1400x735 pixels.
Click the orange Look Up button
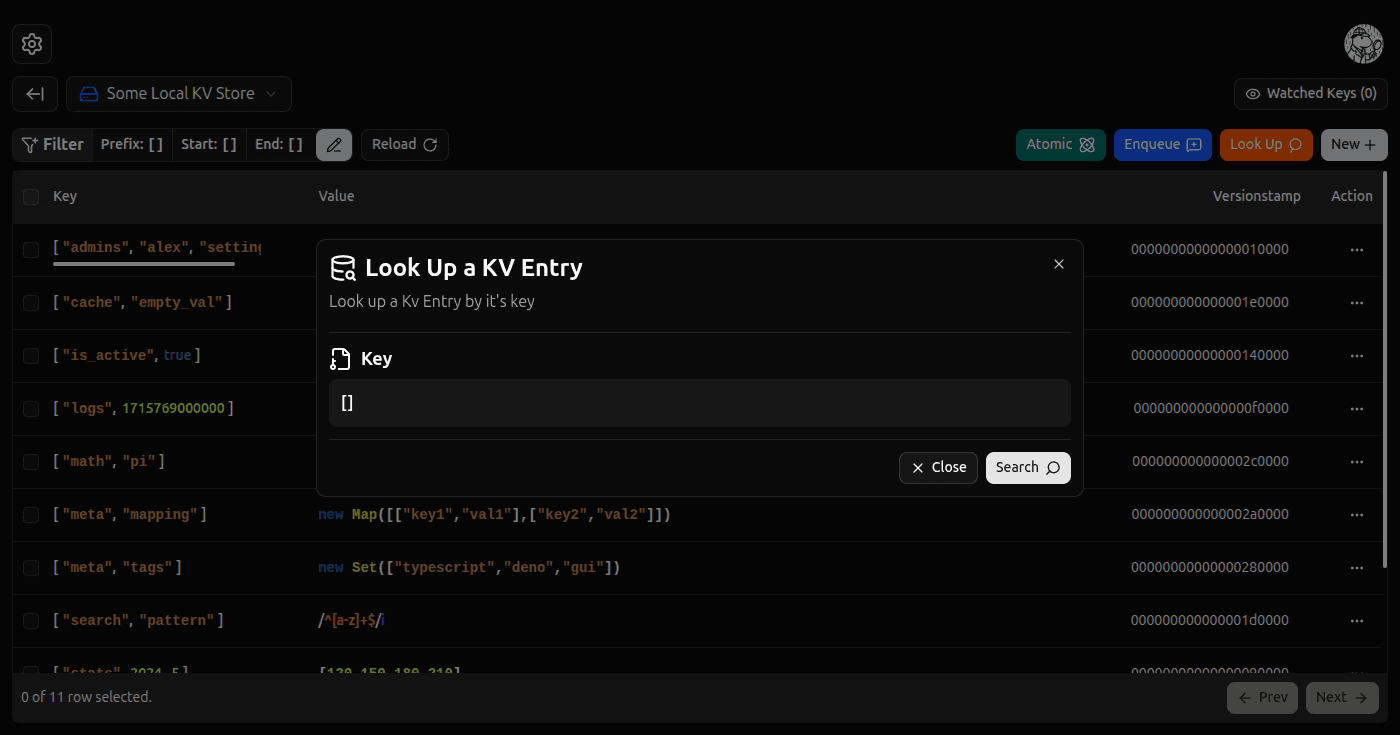pyautogui.click(x=1266, y=145)
